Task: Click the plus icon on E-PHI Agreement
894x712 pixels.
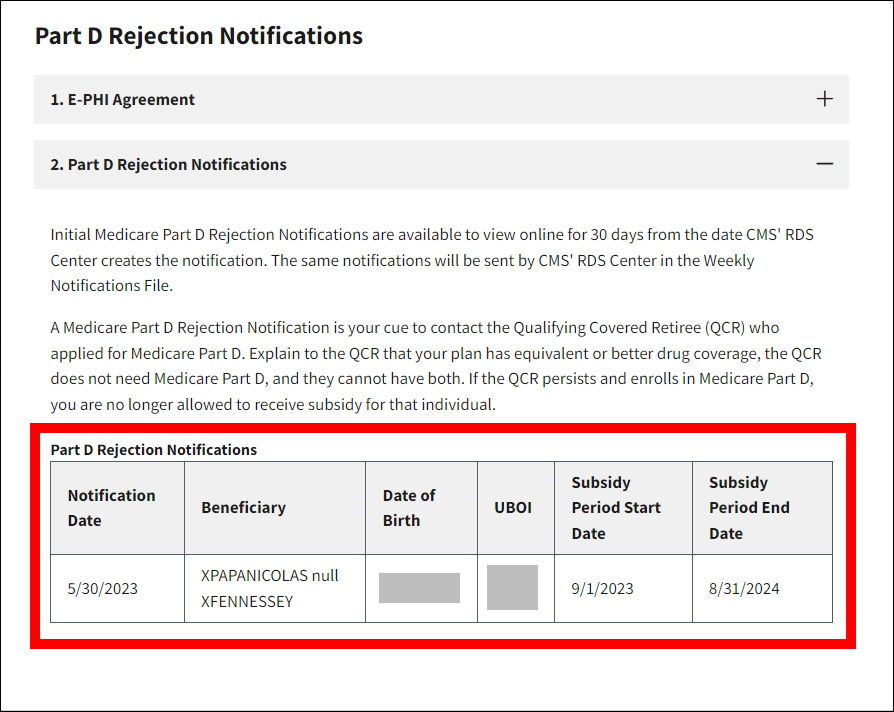Action: point(824,99)
